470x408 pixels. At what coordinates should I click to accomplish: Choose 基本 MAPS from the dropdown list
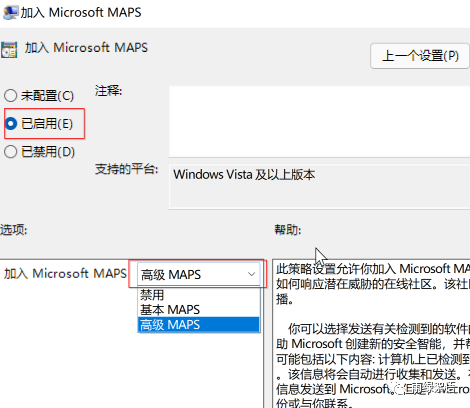click(x=198, y=310)
